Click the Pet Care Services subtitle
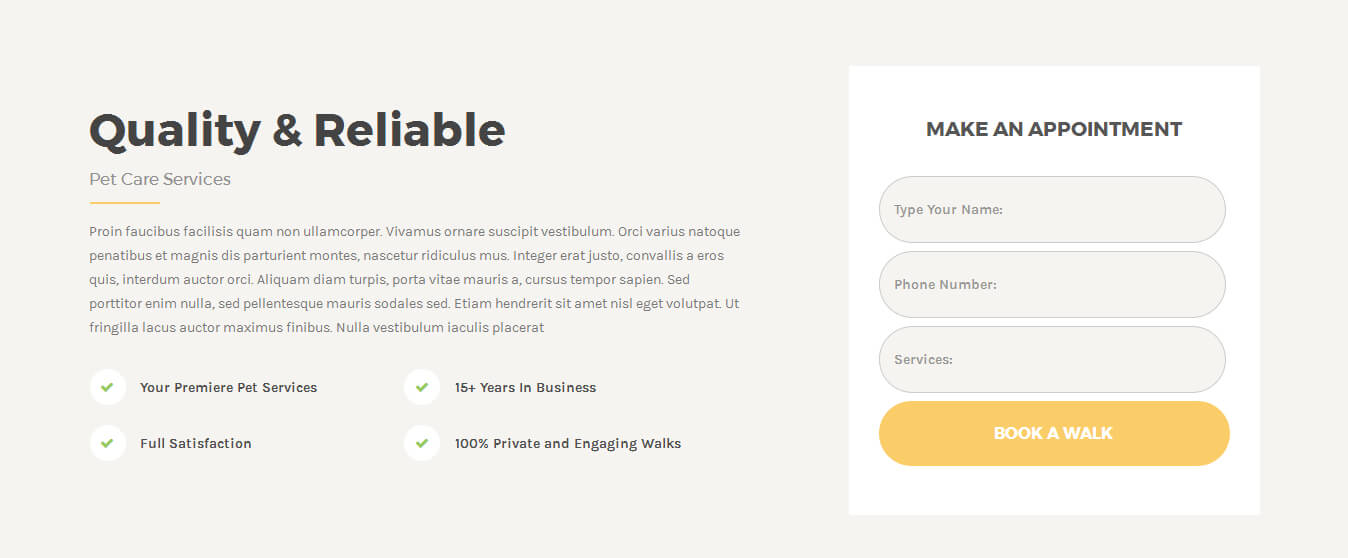Viewport: 1348px width, 558px height. (x=160, y=179)
